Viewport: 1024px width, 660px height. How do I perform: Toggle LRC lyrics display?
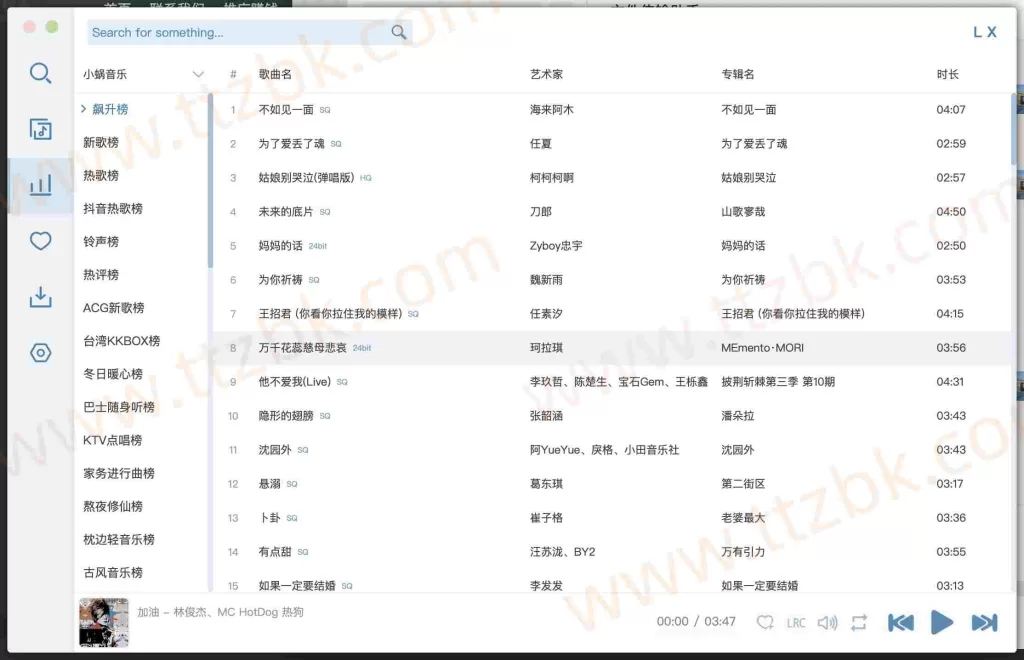[x=796, y=621]
